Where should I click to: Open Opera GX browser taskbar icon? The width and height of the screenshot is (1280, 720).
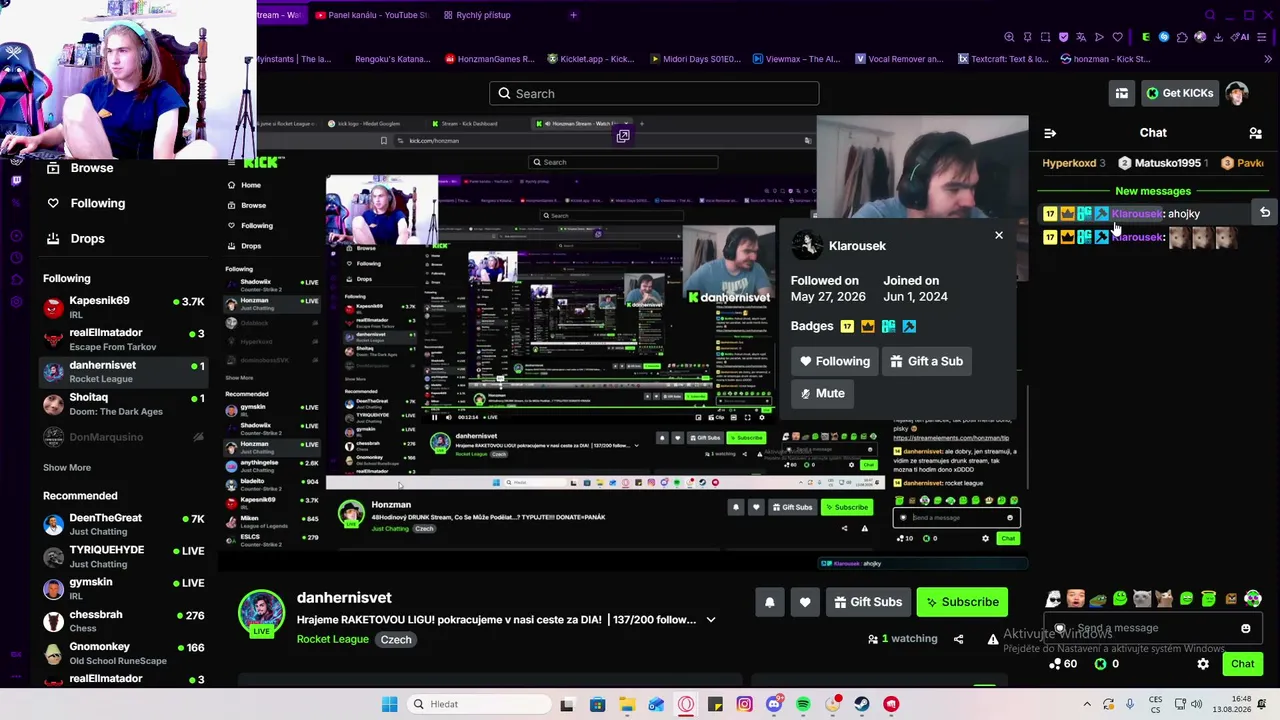click(685, 704)
